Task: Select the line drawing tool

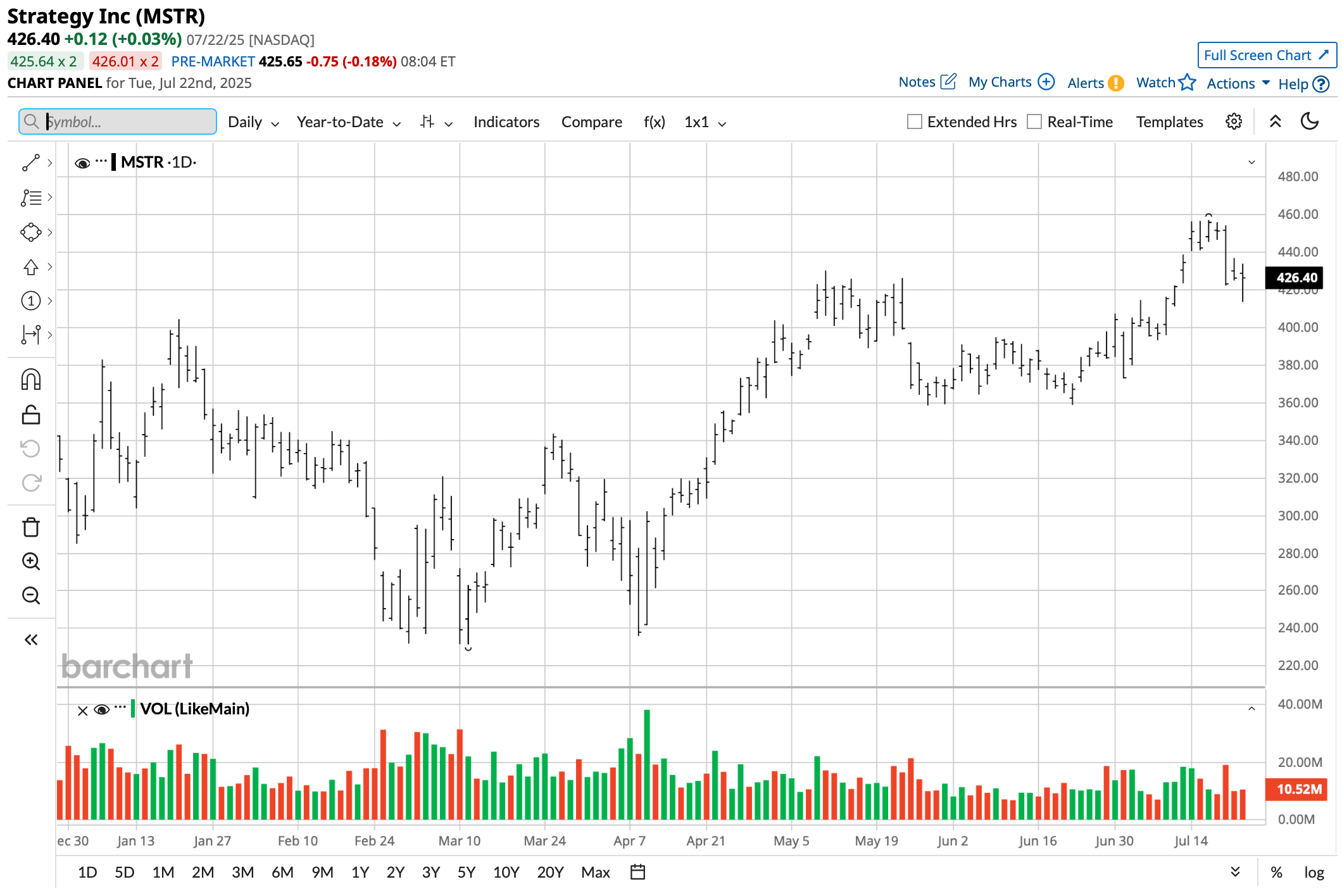Action: pyautogui.click(x=30, y=163)
